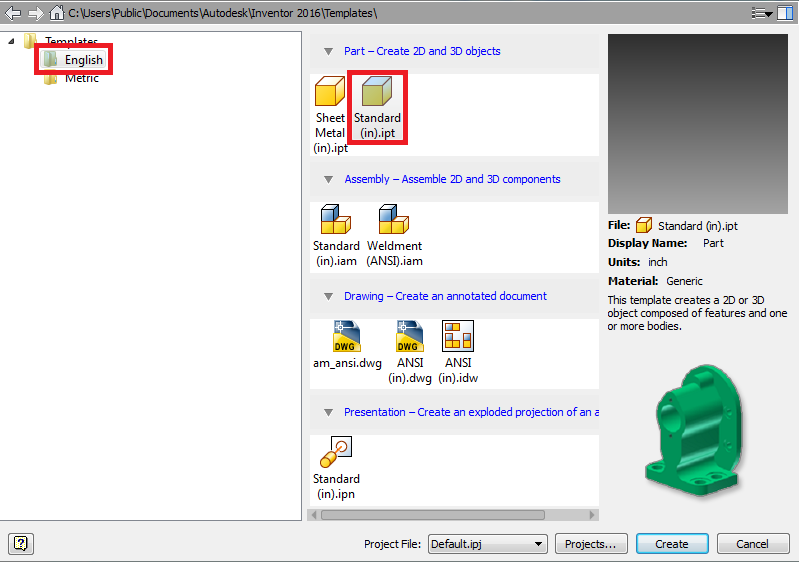Toggle the preview pane icon
Viewport: 799px width, 562px height.
[x=785, y=13]
